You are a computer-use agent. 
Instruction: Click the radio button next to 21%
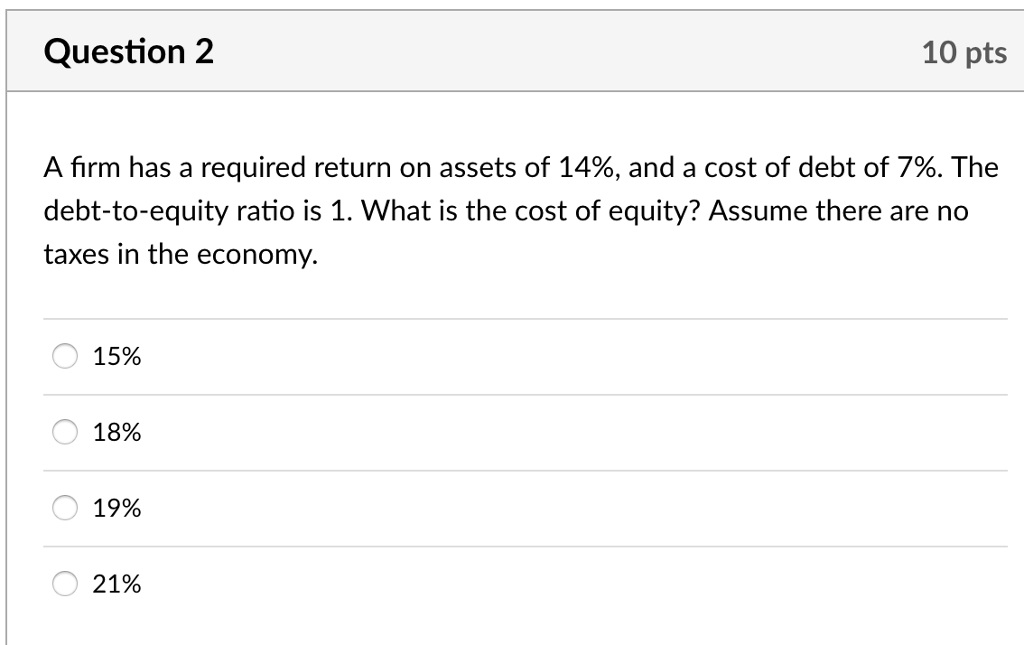coord(65,583)
